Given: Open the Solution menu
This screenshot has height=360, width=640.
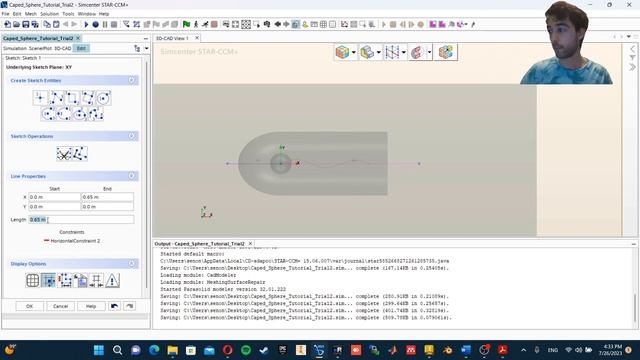Looking at the screenshot, I should [x=49, y=14].
